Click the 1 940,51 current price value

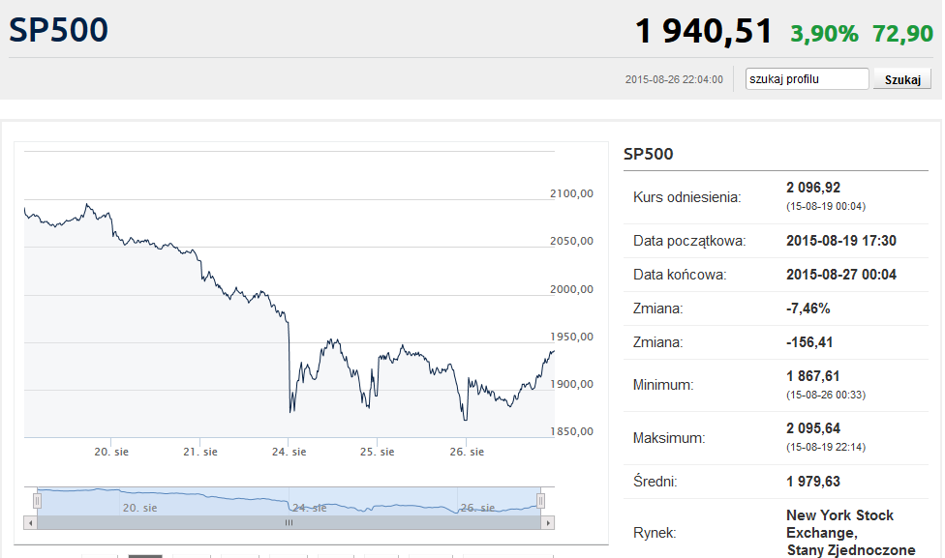(x=704, y=32)
